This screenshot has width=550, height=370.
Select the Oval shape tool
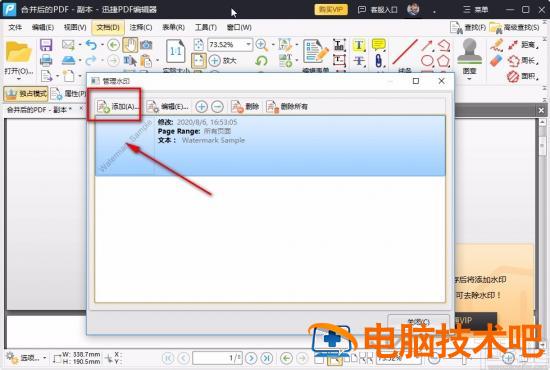click(427, 61)
